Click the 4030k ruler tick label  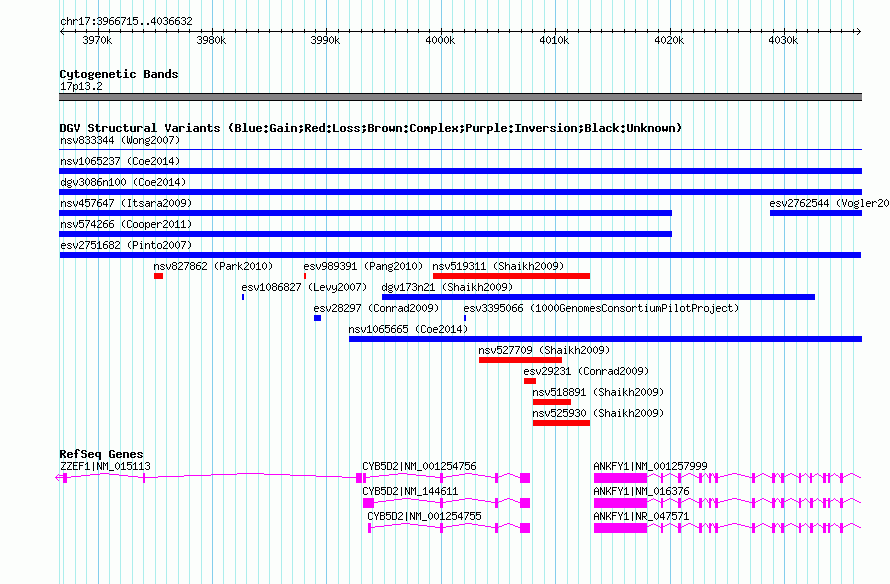[x=783, y=40]
